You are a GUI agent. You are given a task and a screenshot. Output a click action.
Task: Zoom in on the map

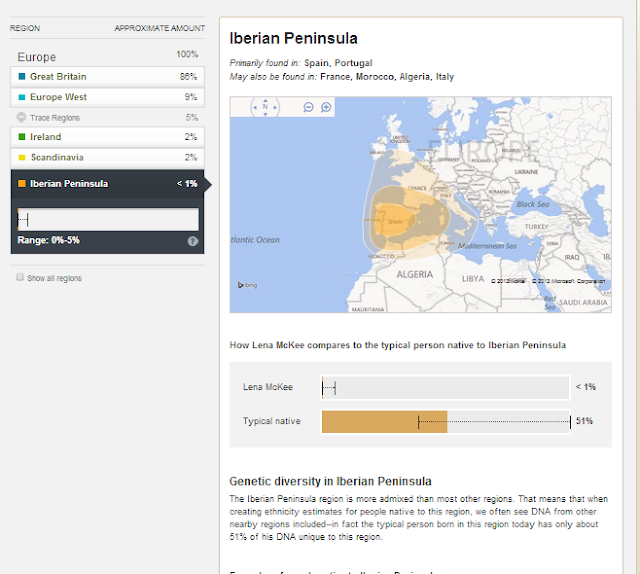(x=326, y=107)
